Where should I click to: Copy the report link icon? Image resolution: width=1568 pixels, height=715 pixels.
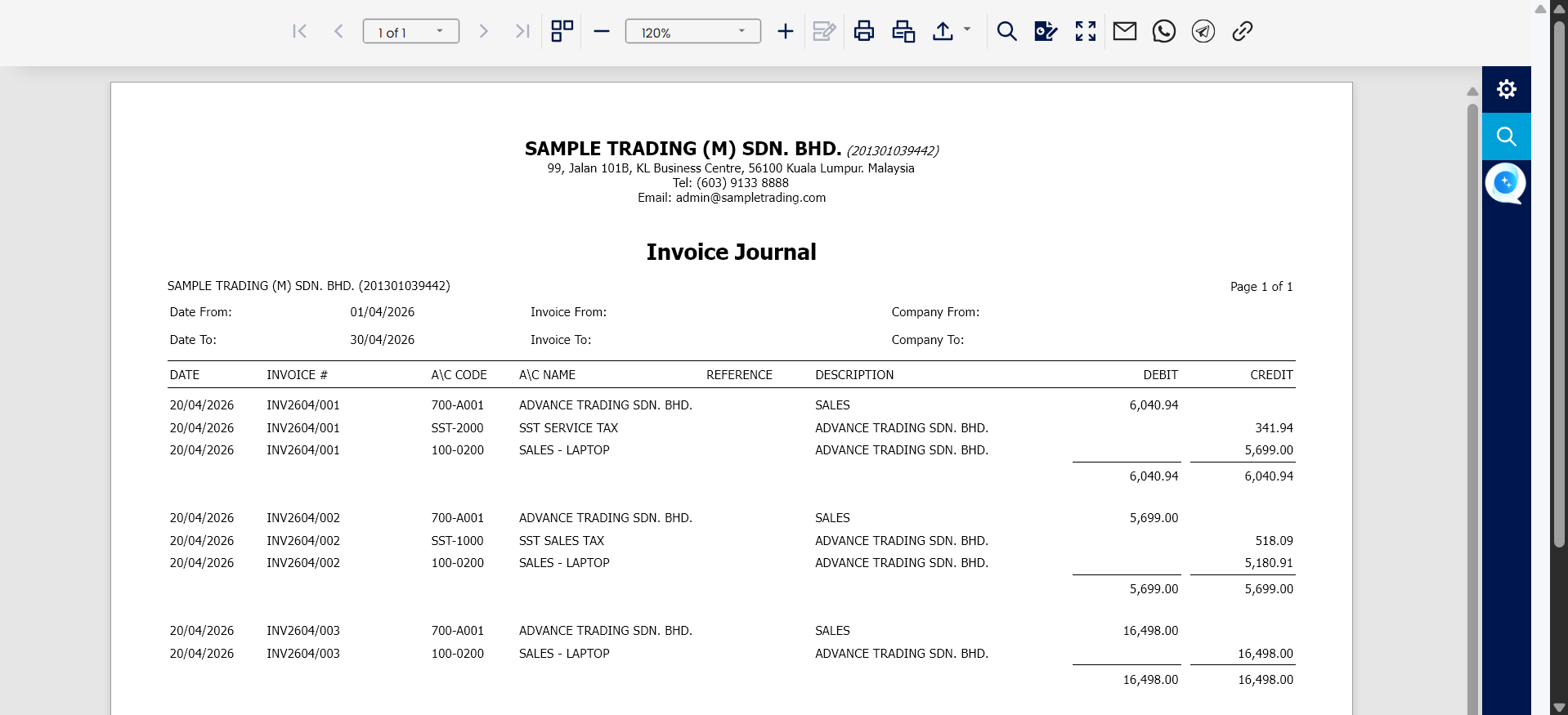point(1242,32)
